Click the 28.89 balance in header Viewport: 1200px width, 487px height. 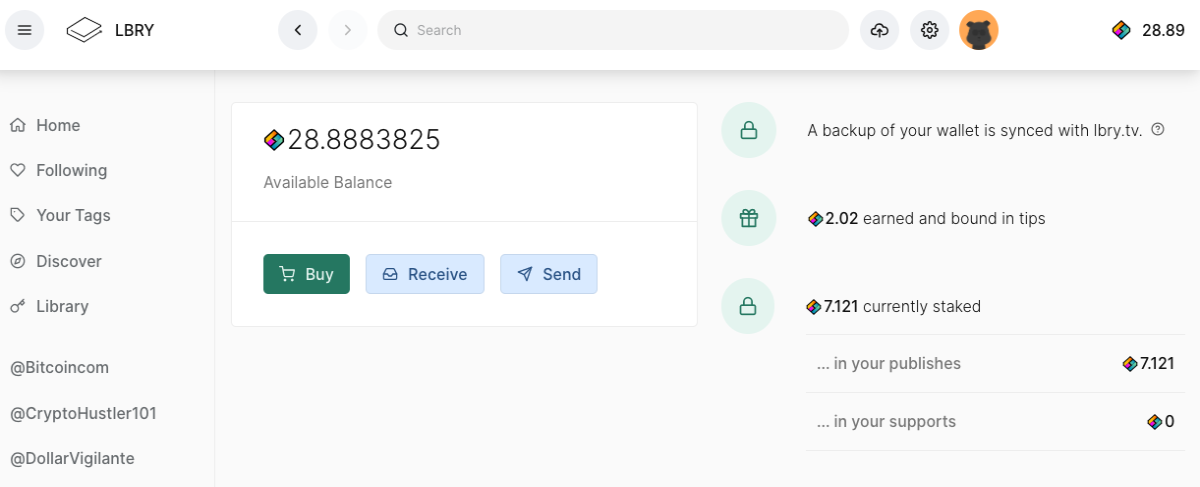coord(1149,30)
